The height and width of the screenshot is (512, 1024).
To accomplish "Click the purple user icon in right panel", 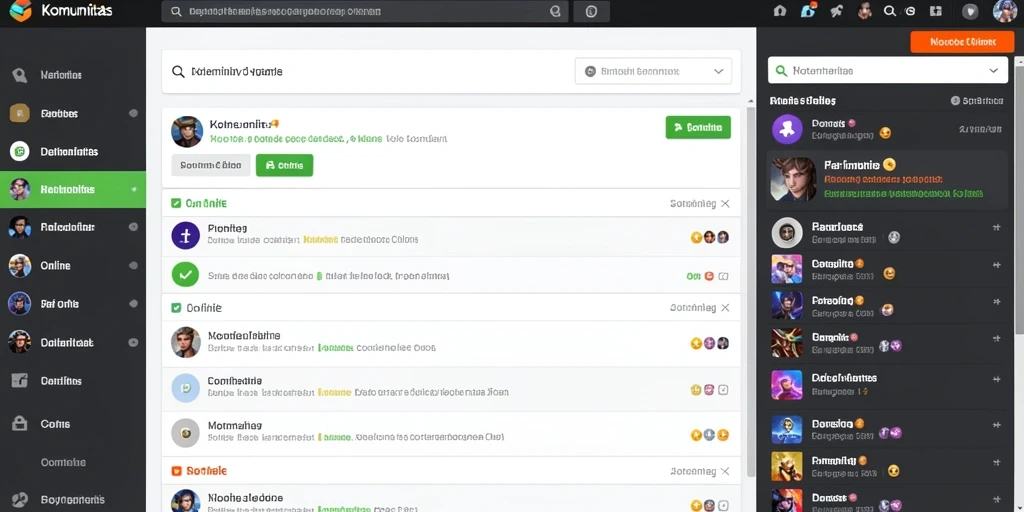I will click(x=787, y=129).
